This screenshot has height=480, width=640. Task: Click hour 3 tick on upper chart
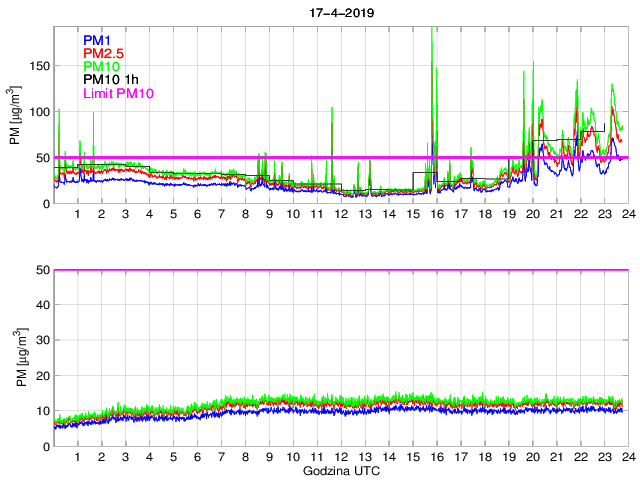[125, 216]
